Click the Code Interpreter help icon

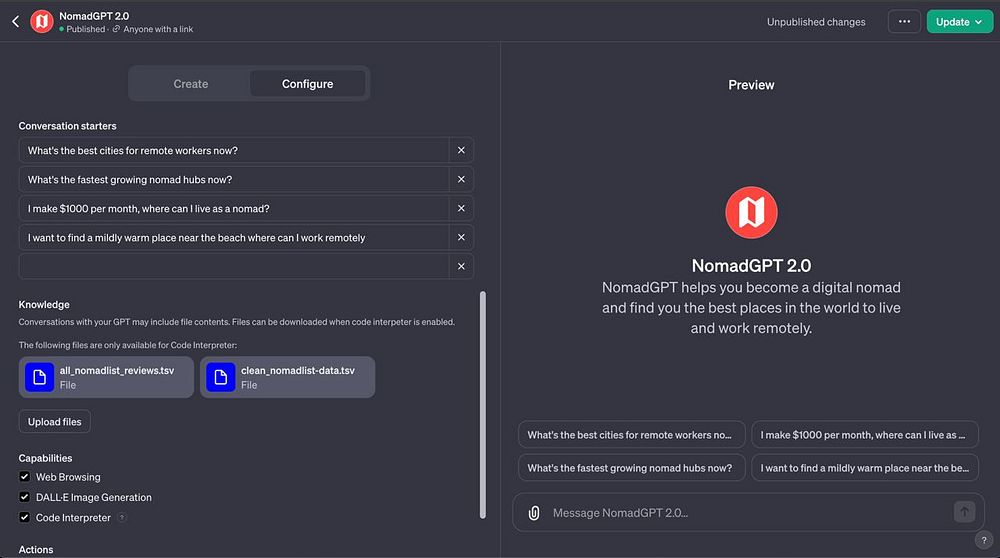pos(122,518)
